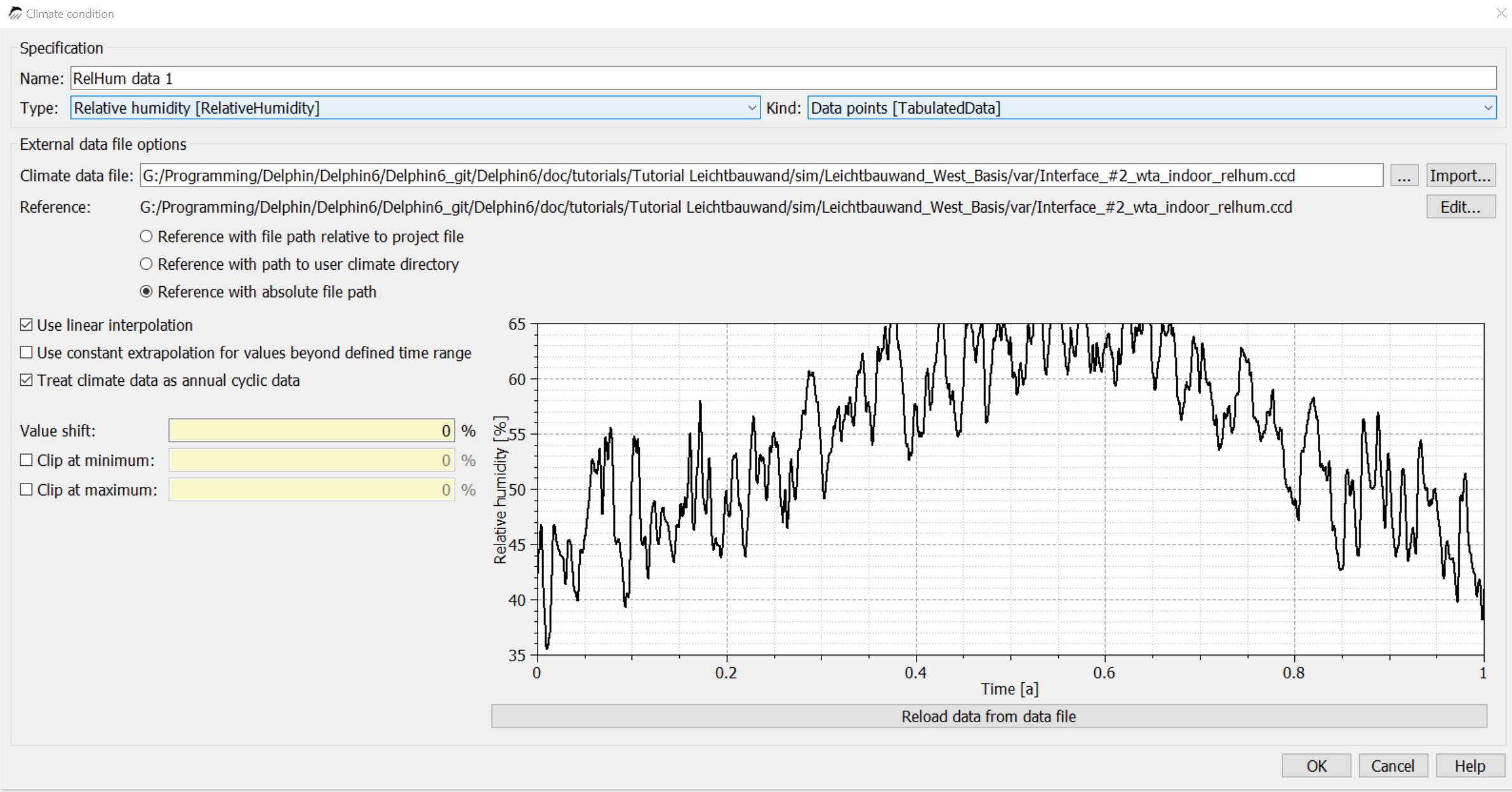Confirm with the OK button
The width and height of the screenshot is (1512, 792).
click(1316, 766)
